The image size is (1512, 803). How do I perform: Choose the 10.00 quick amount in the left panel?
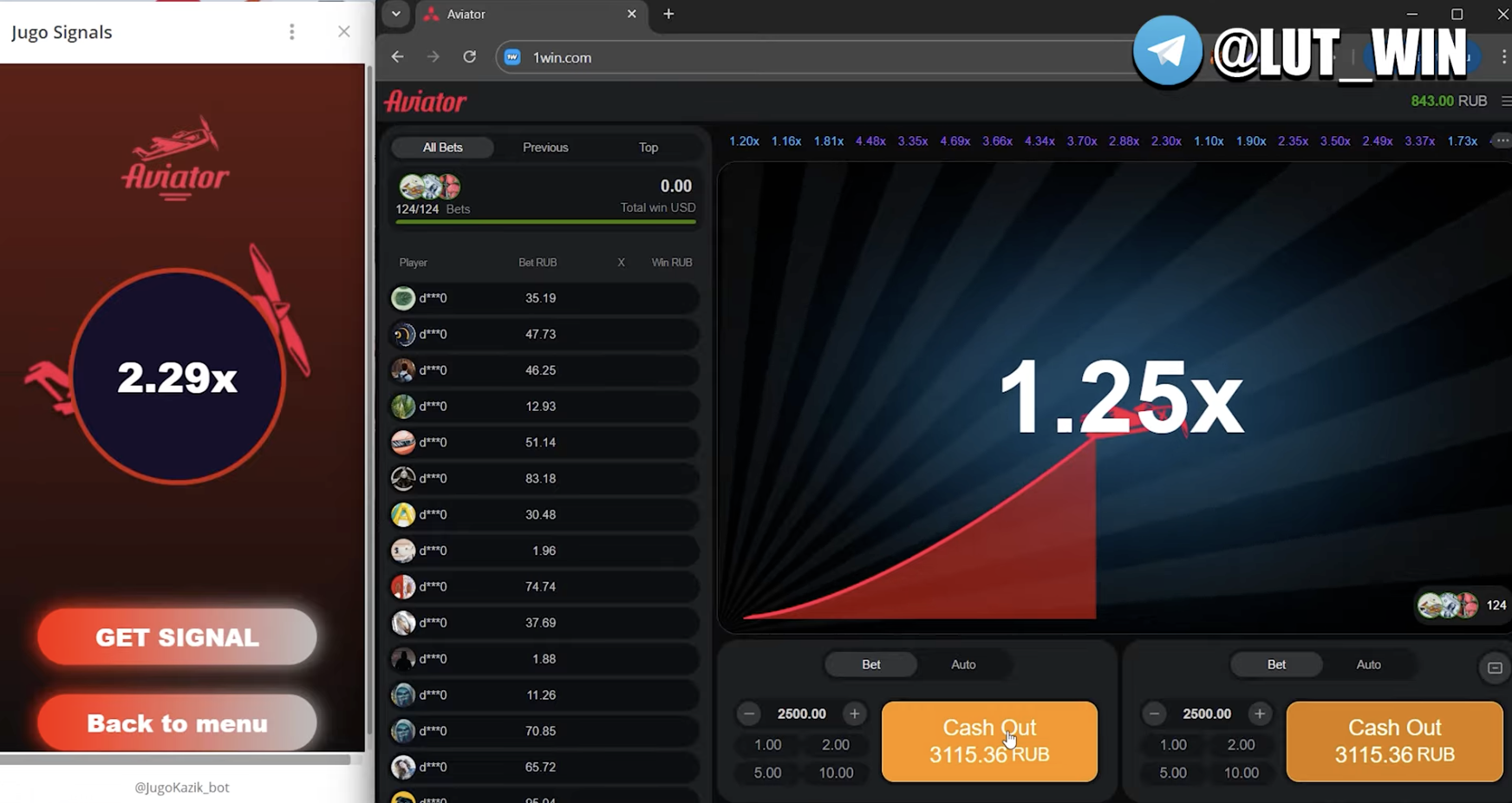click(836, 773)
